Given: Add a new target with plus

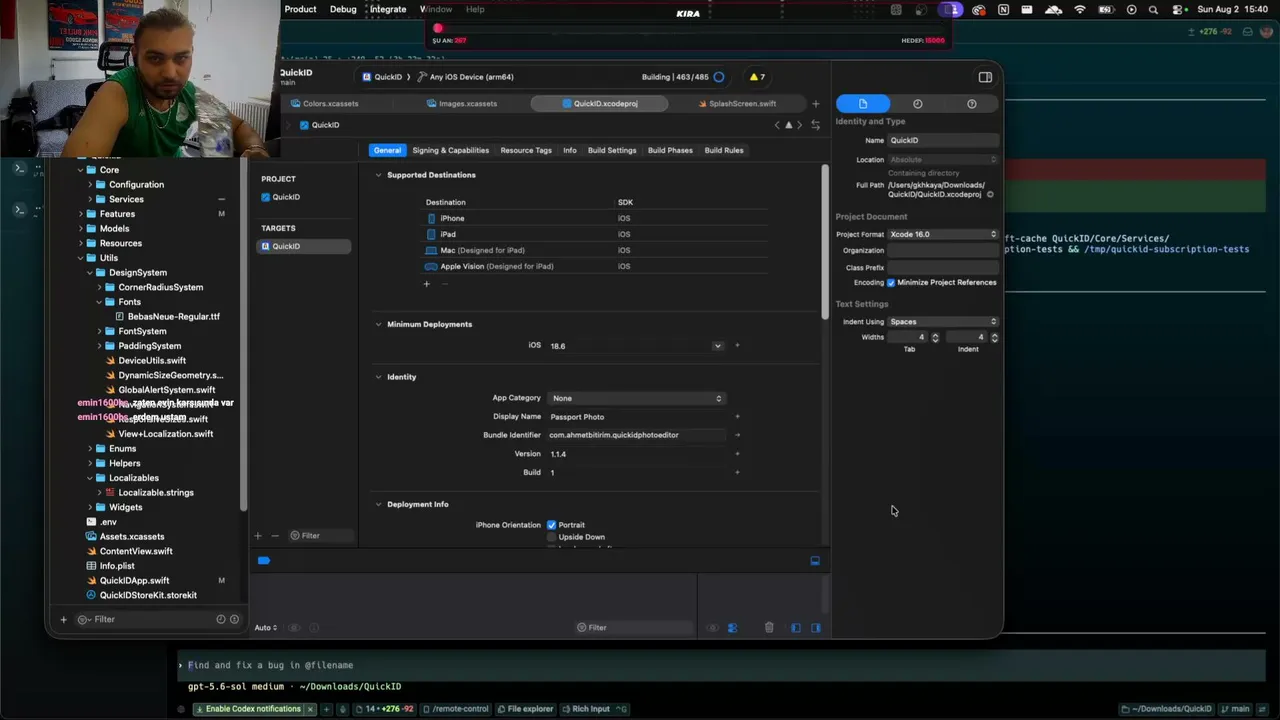Looking at the screenshot, I should [258, 536].
